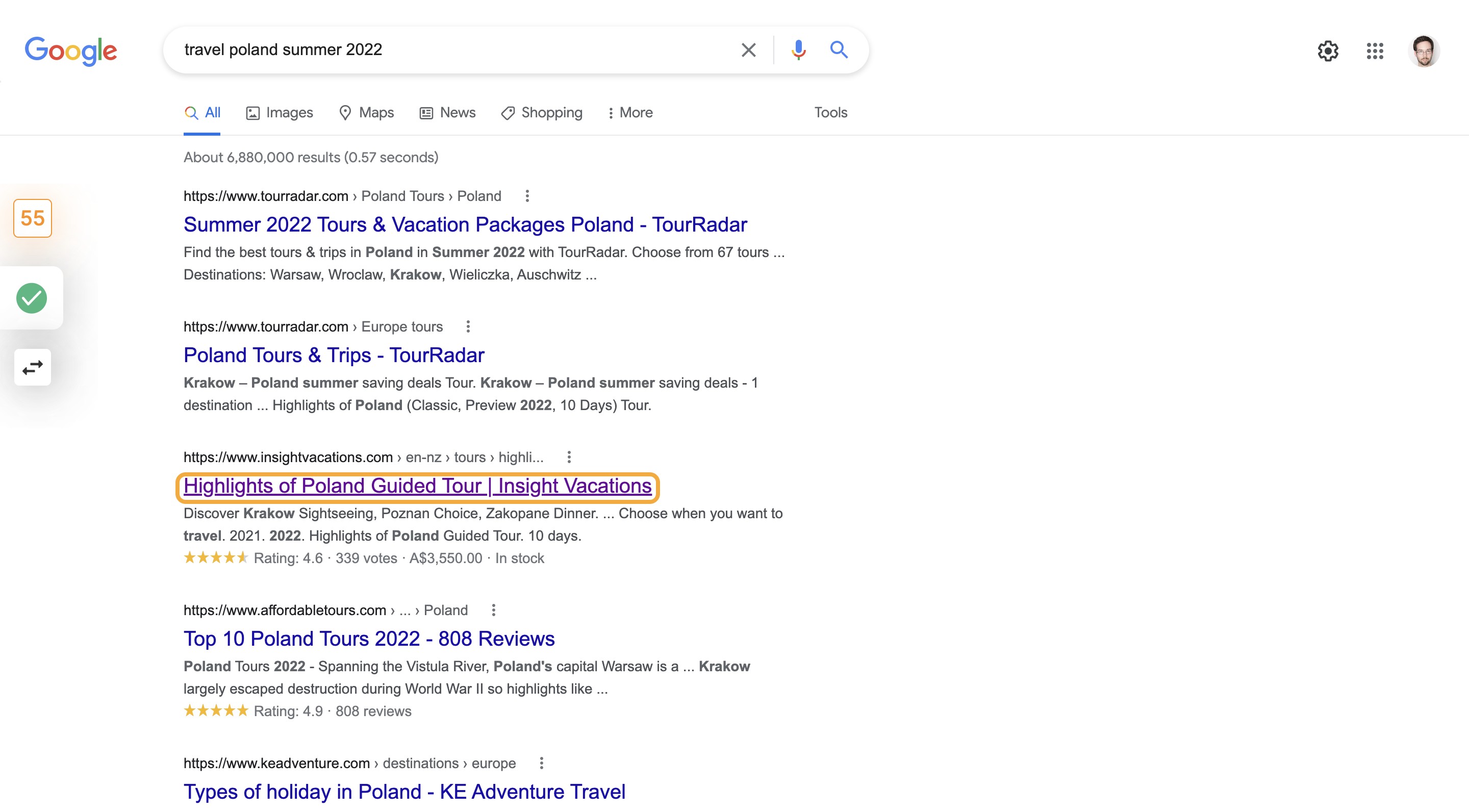Click the Google logo
This screenshot has height=812, width=1469.
(x=71, y=51)
